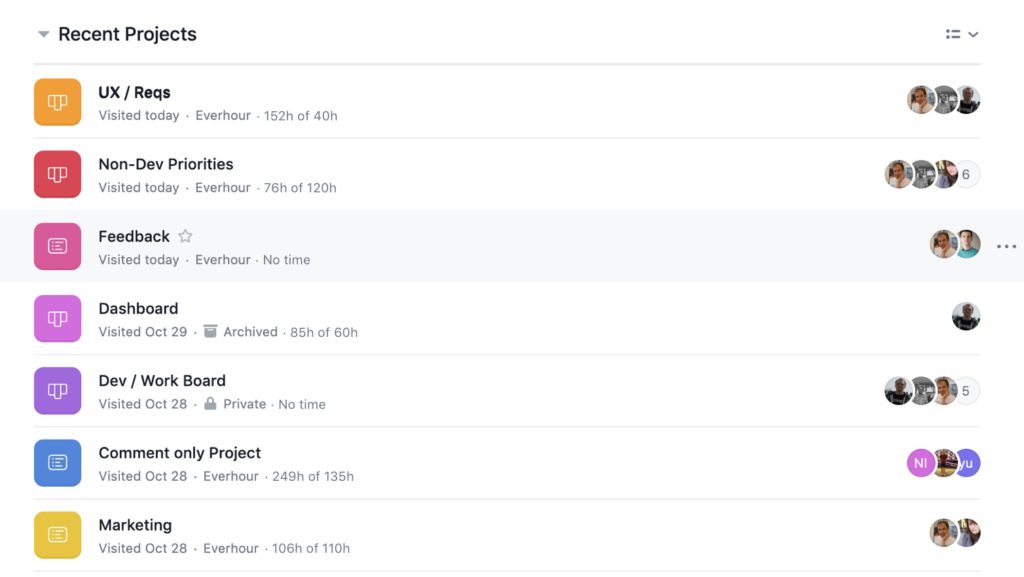The image size is (1024, 577).
Task: Click the yellow Marketing project icon
Action: [57, 534]
